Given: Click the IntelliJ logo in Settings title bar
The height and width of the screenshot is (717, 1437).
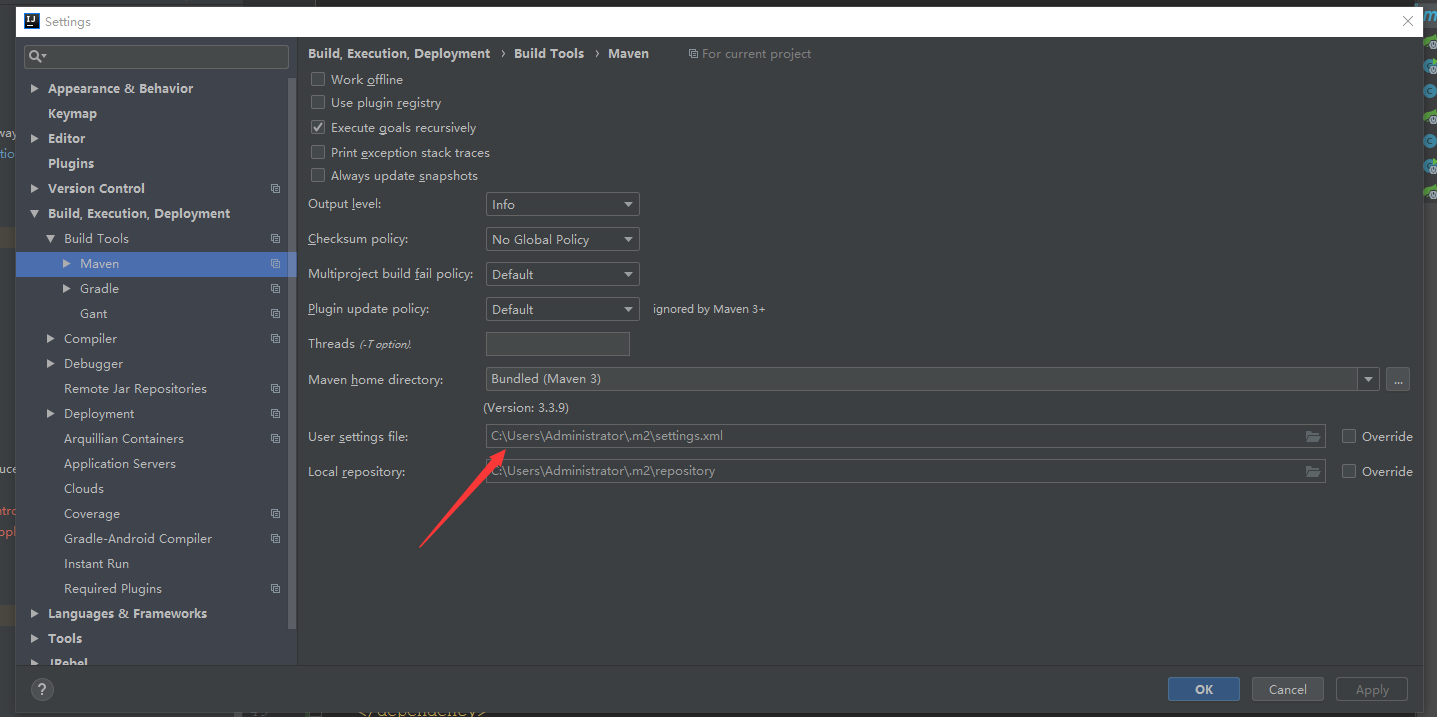Looking at the screenshot, I should click(x=32, y=21).
